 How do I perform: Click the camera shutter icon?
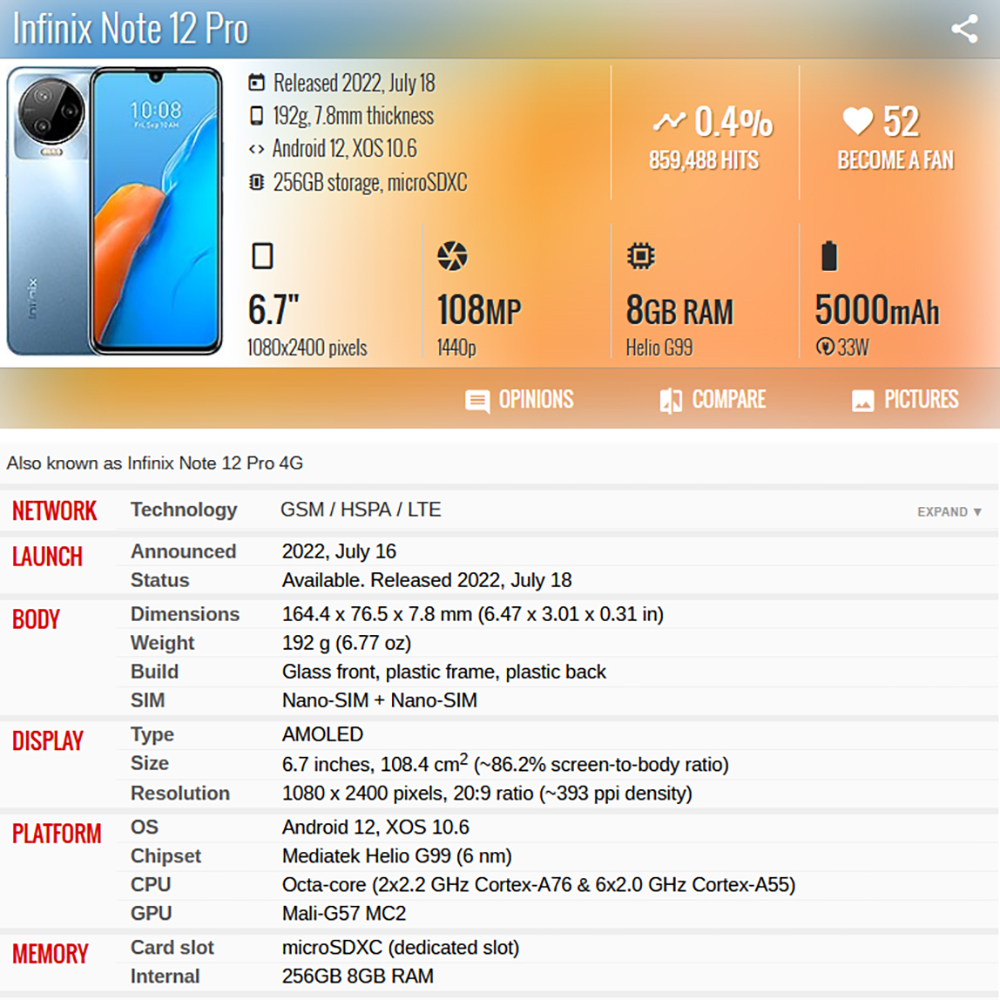452,256
